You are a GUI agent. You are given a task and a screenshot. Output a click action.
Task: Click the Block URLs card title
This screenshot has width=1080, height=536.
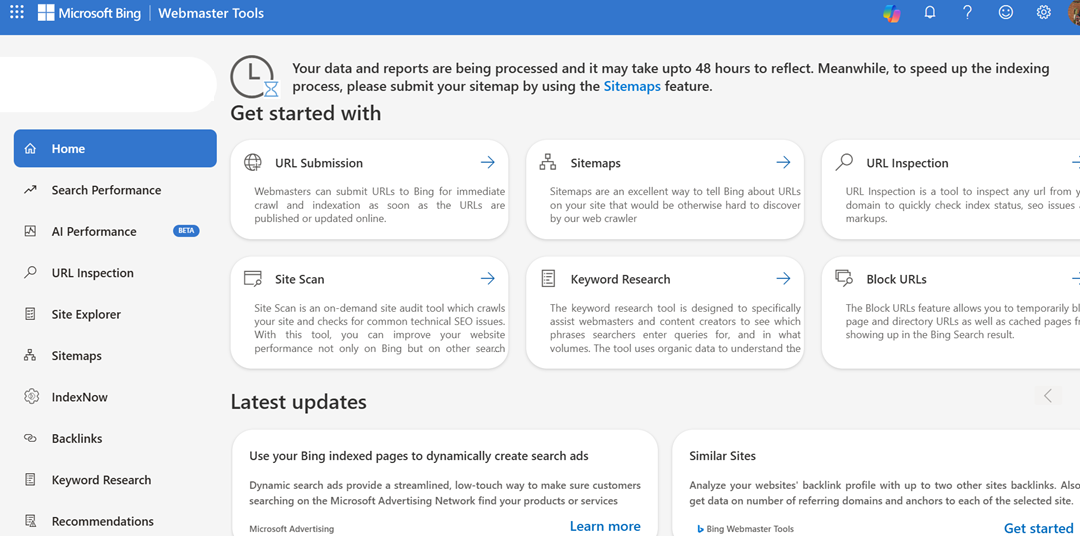(896, 279)
